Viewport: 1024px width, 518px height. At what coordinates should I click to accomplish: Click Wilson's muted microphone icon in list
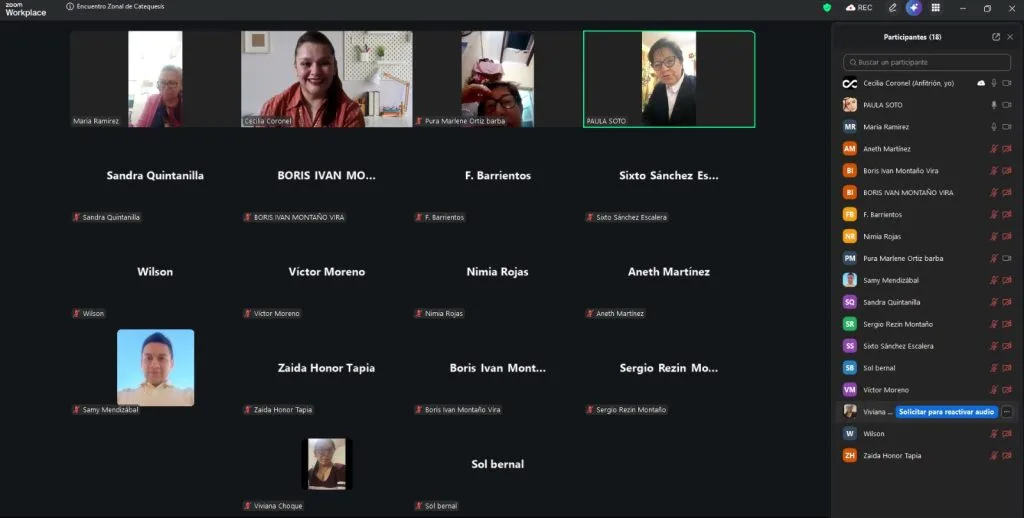pyautogui.click(x=994, y=434)
